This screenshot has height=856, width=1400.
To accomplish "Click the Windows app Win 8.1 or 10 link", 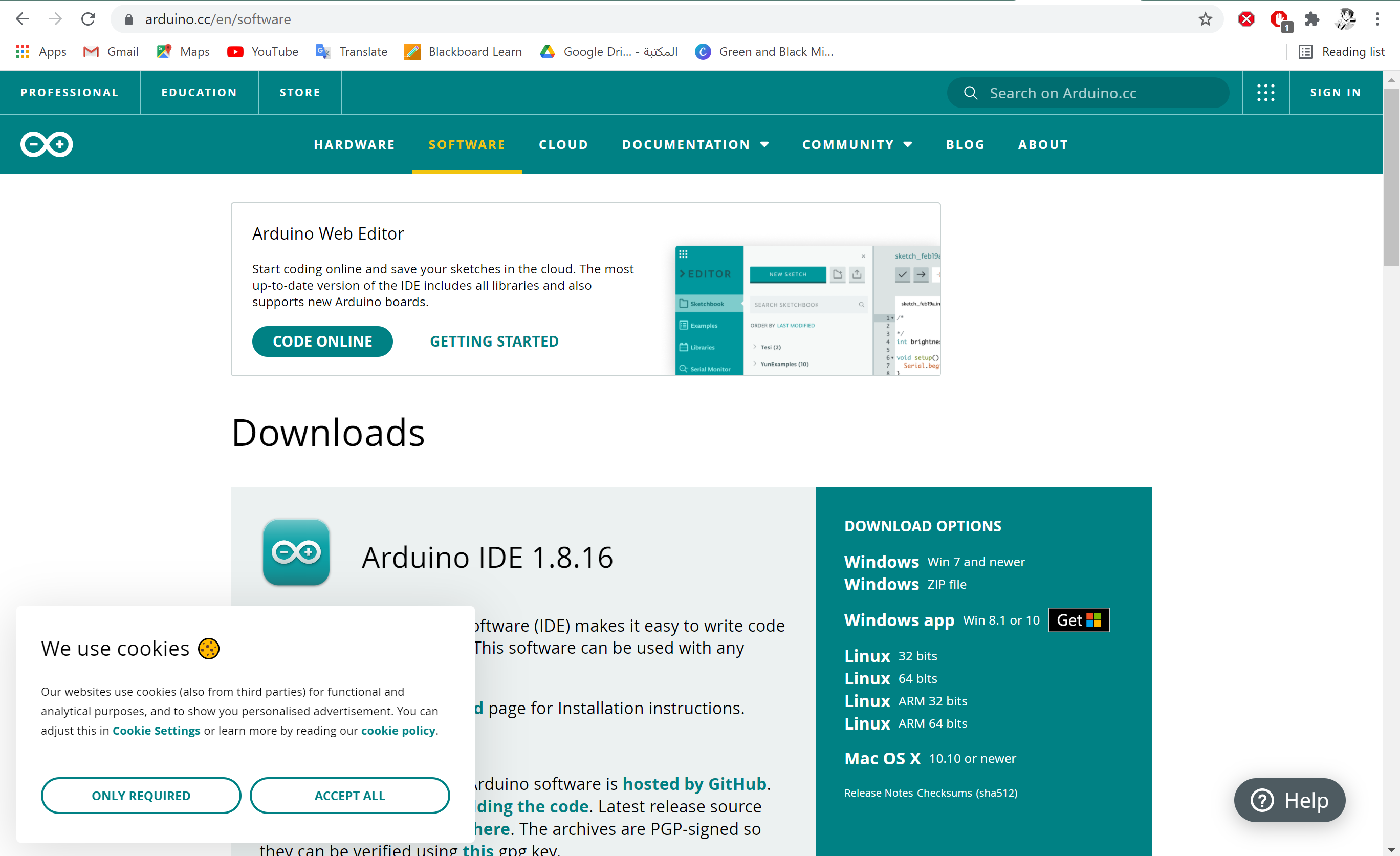I will click(942, 620).
